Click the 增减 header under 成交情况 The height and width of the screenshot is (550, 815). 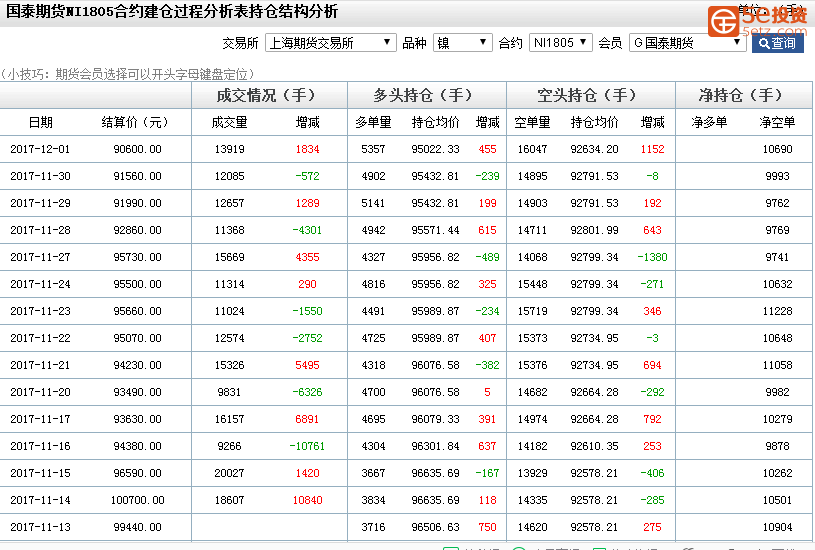click(307, 122)
